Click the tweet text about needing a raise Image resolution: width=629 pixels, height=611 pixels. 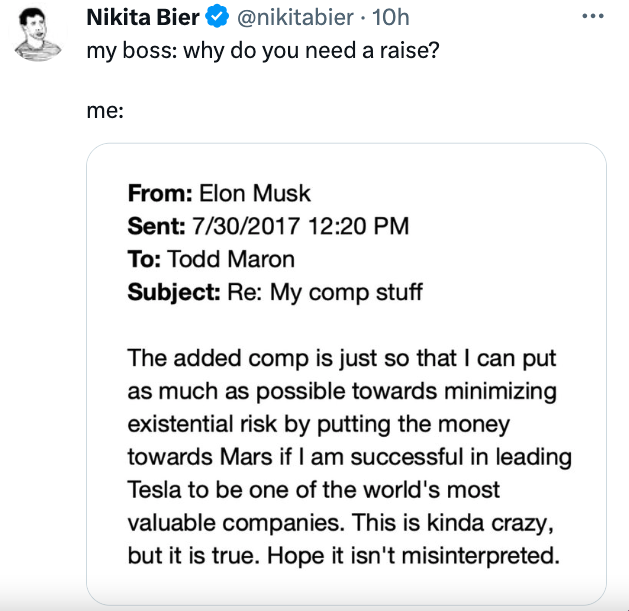point(263,50)
